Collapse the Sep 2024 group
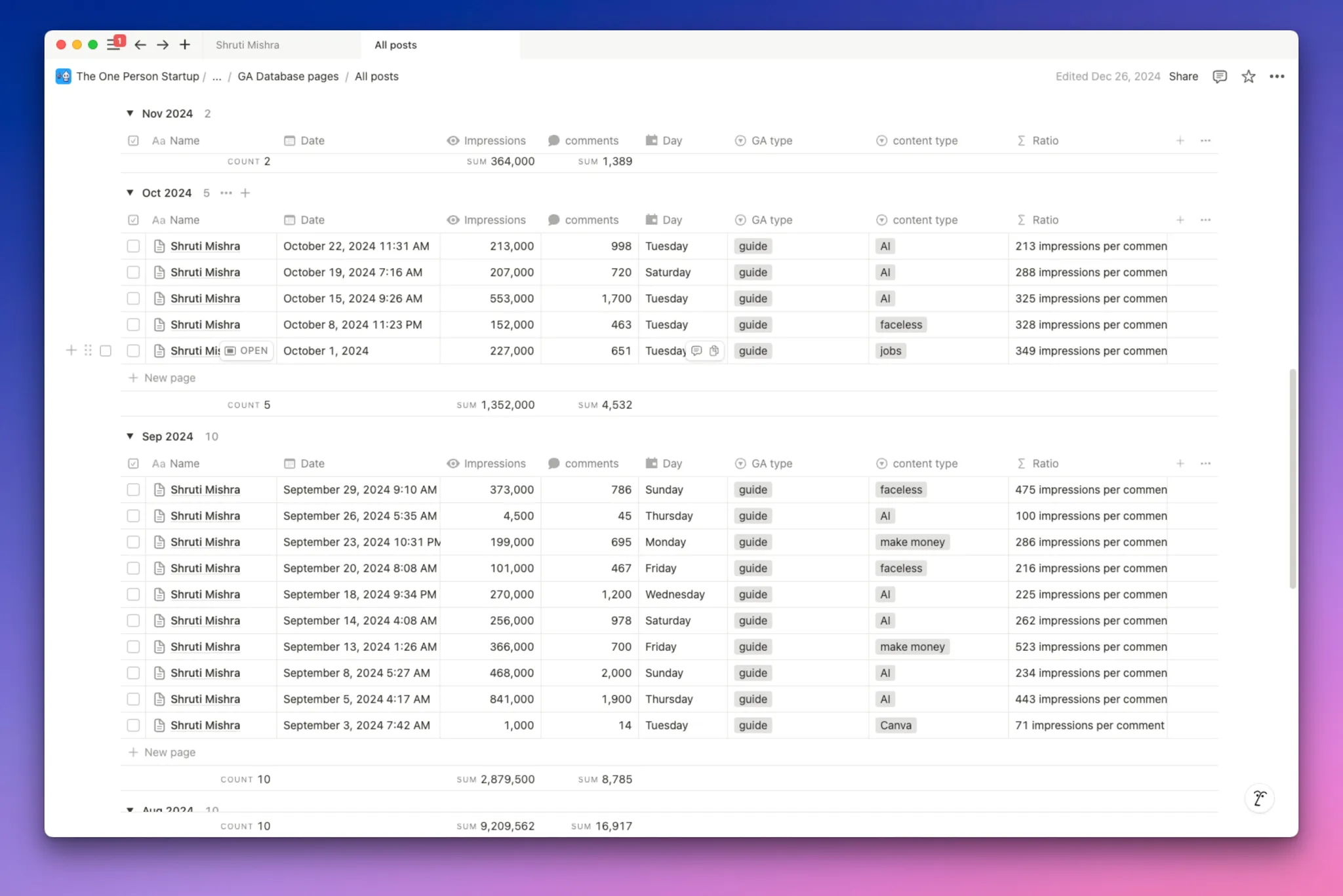The width and height of the screenshot is (1343, 896). (x=130, y=437)
